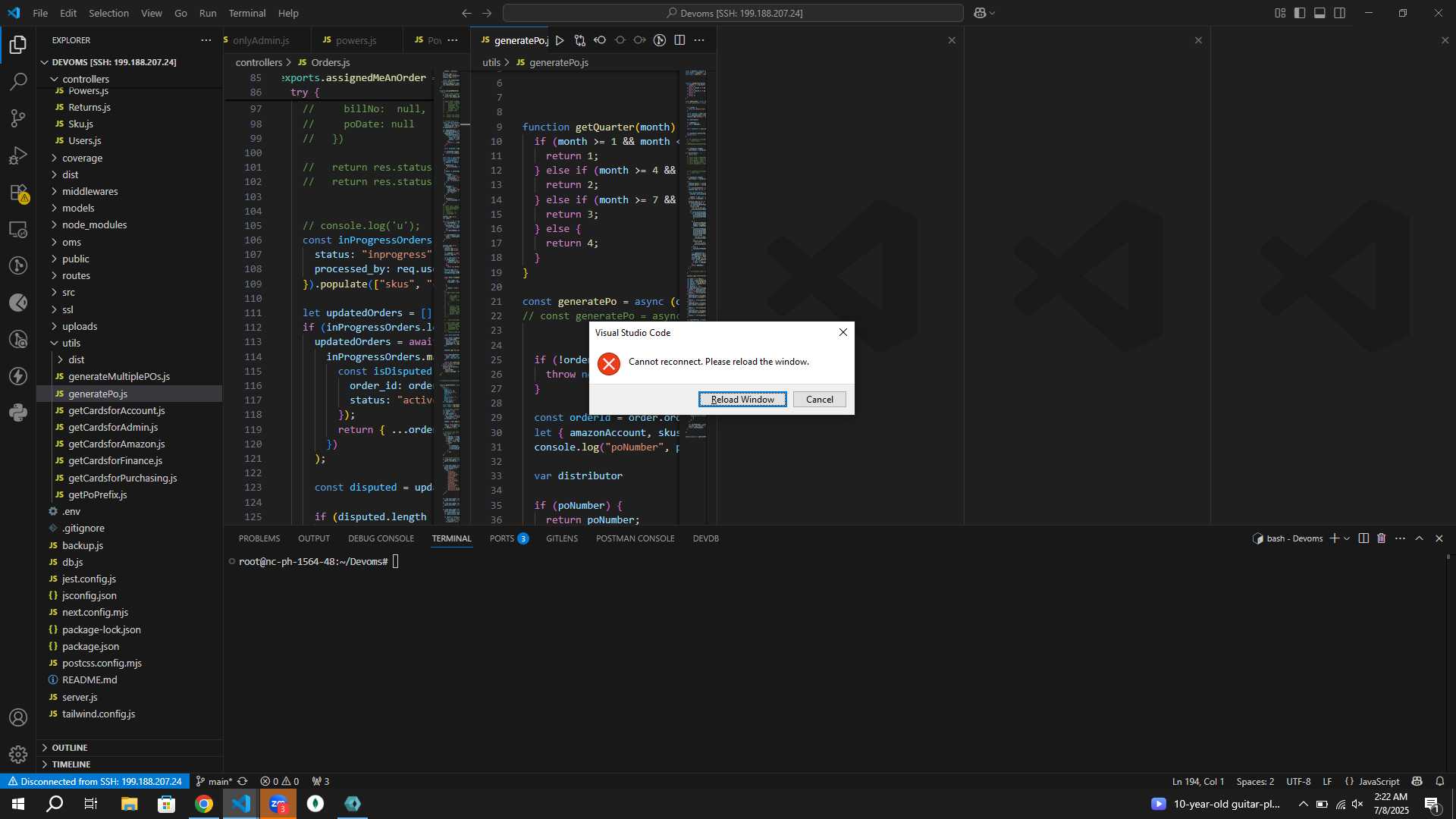This screenshot has height=819, width=1456.
Task: Switch to the PORTS panel tab
Action: (509, 538)
